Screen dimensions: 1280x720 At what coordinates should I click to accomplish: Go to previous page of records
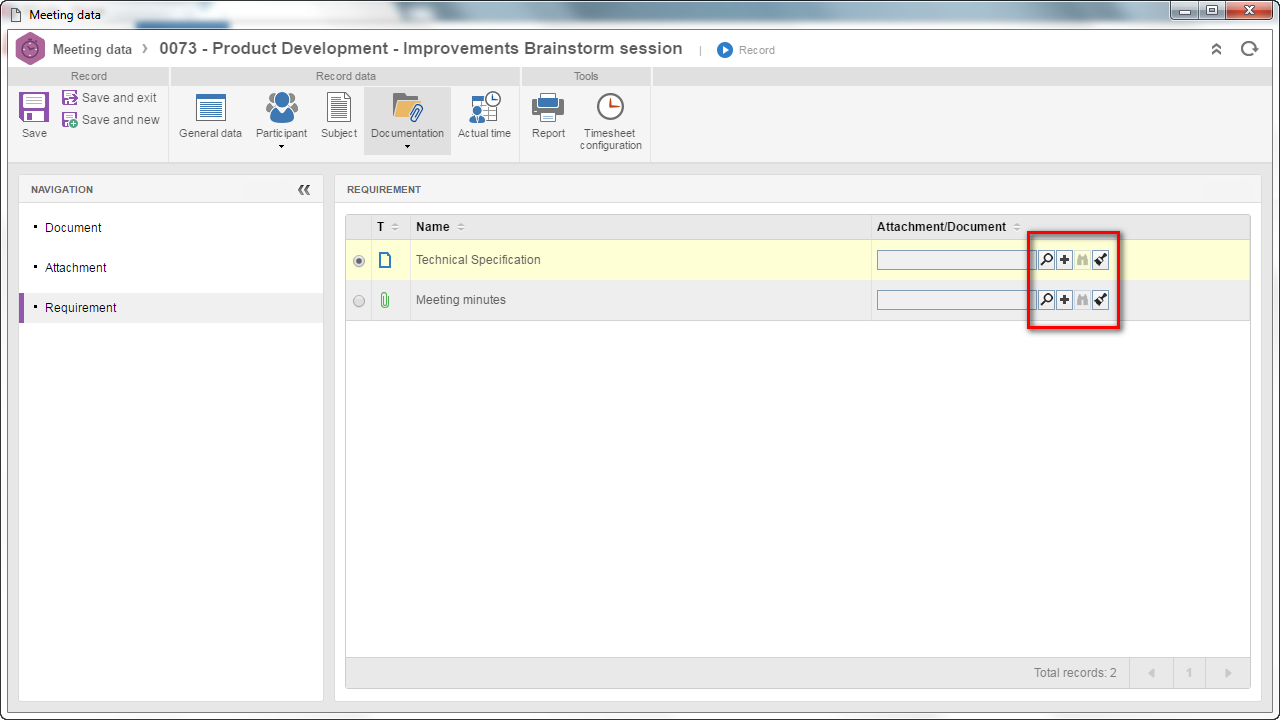[1151, 673]
